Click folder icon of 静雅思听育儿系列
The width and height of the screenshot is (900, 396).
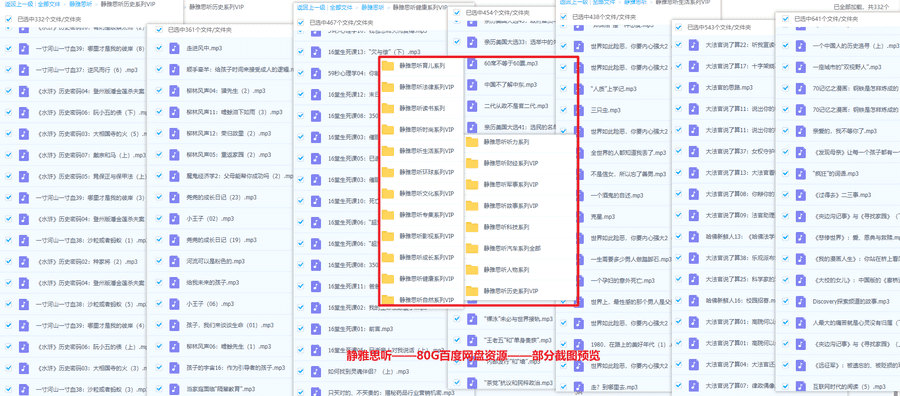pyautogui.click(x=388, y=65)
